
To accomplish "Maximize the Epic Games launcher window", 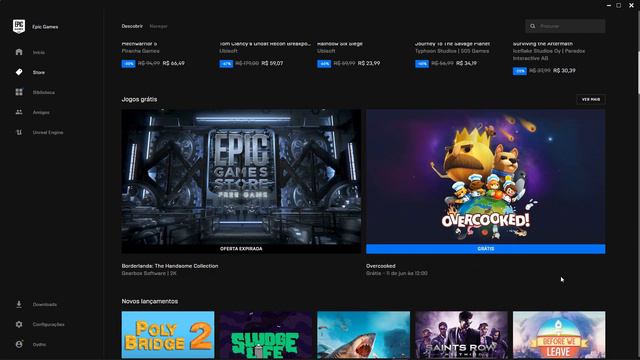I will pyautogui.click(x=619, y=5).
